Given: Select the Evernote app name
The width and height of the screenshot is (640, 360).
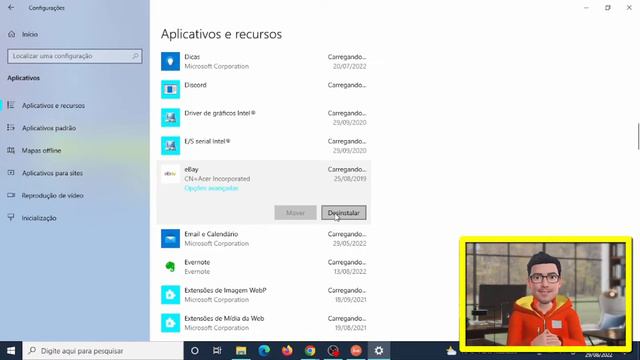Looking at the screenshot, I should pyautogui.click(x=197, y=262).
